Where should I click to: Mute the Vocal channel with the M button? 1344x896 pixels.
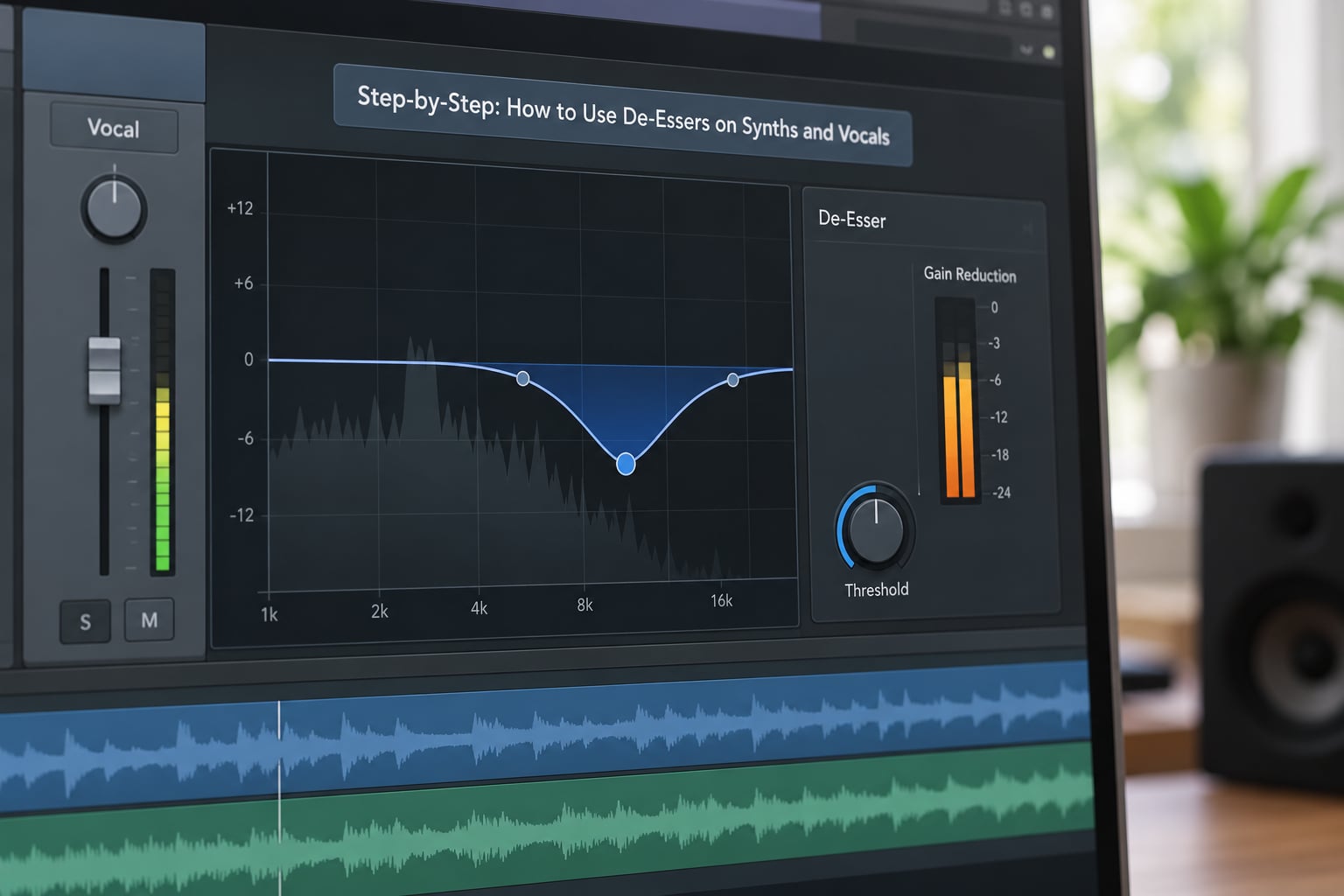(x=150, y=619)
